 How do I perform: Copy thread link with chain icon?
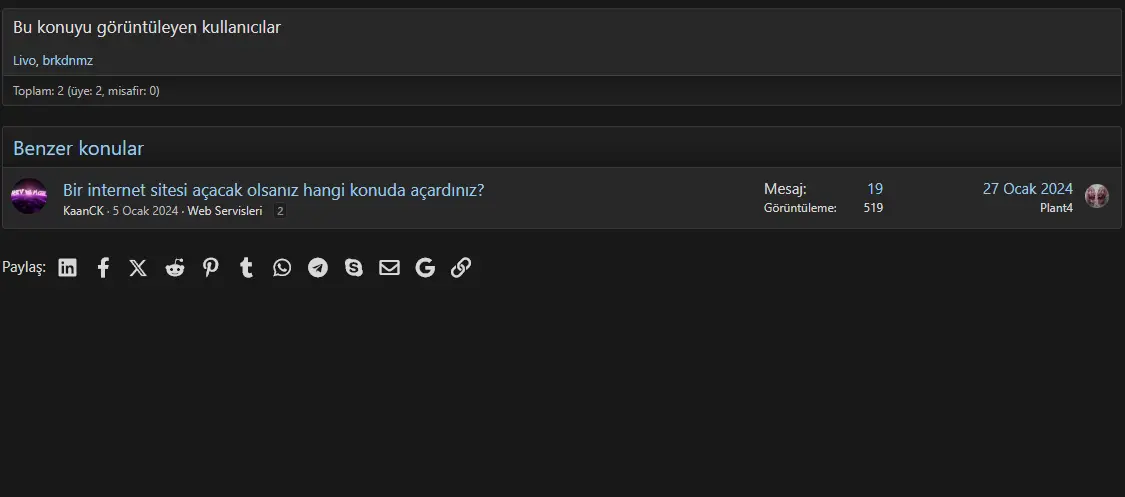click(461, 268)
